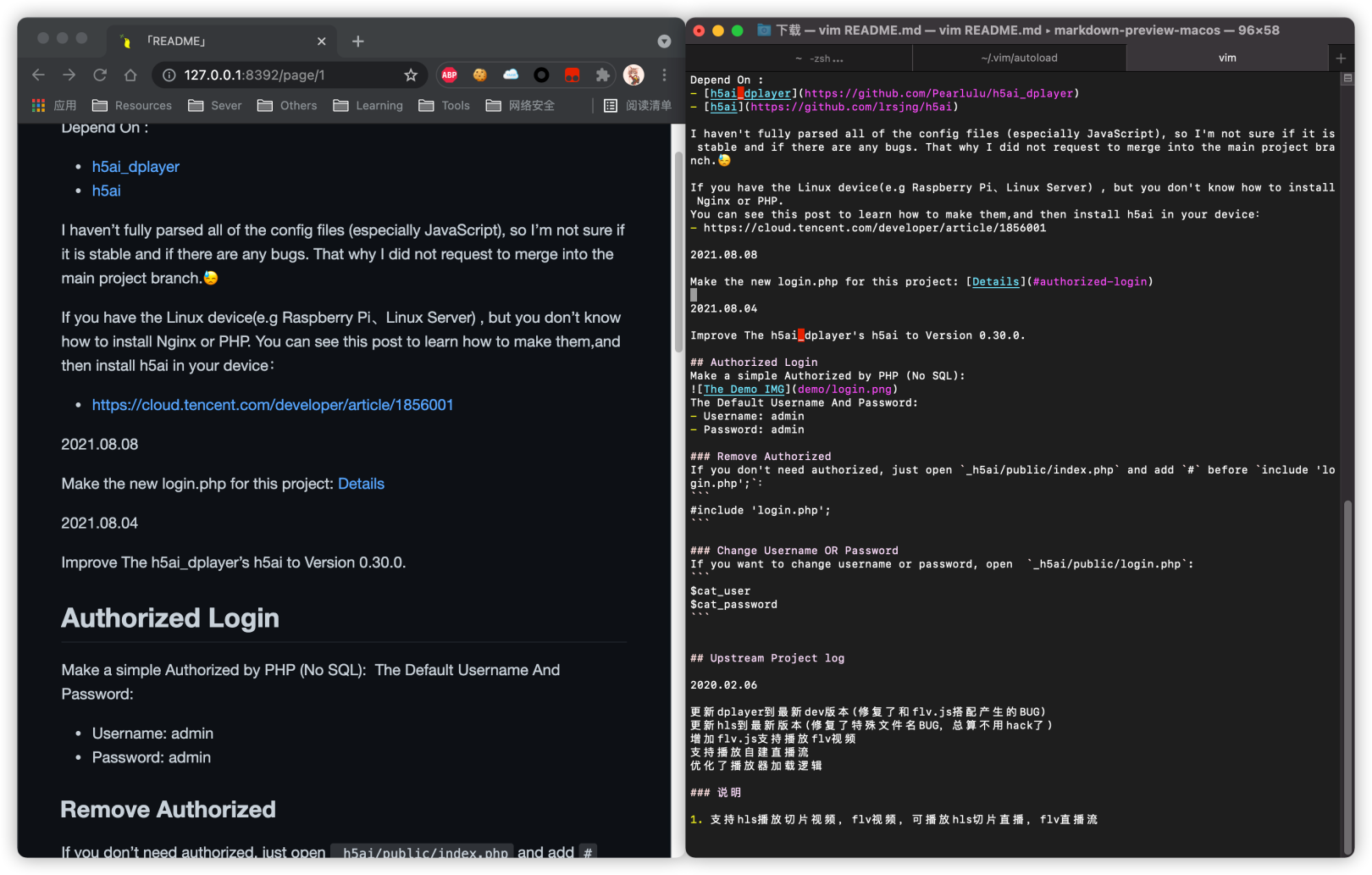Open the Extensions puzzle menu
This screenshot has height=875, width=1372.
[602, 75]
